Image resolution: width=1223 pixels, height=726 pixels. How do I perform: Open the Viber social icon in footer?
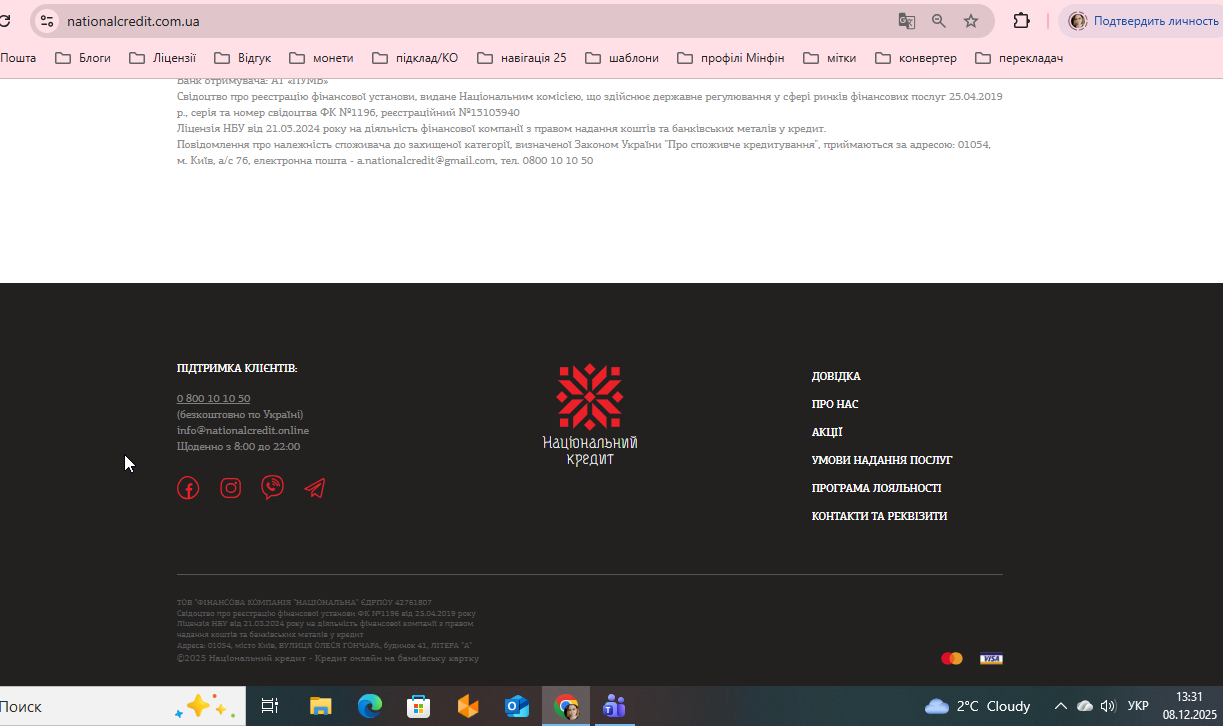[272, 487]
